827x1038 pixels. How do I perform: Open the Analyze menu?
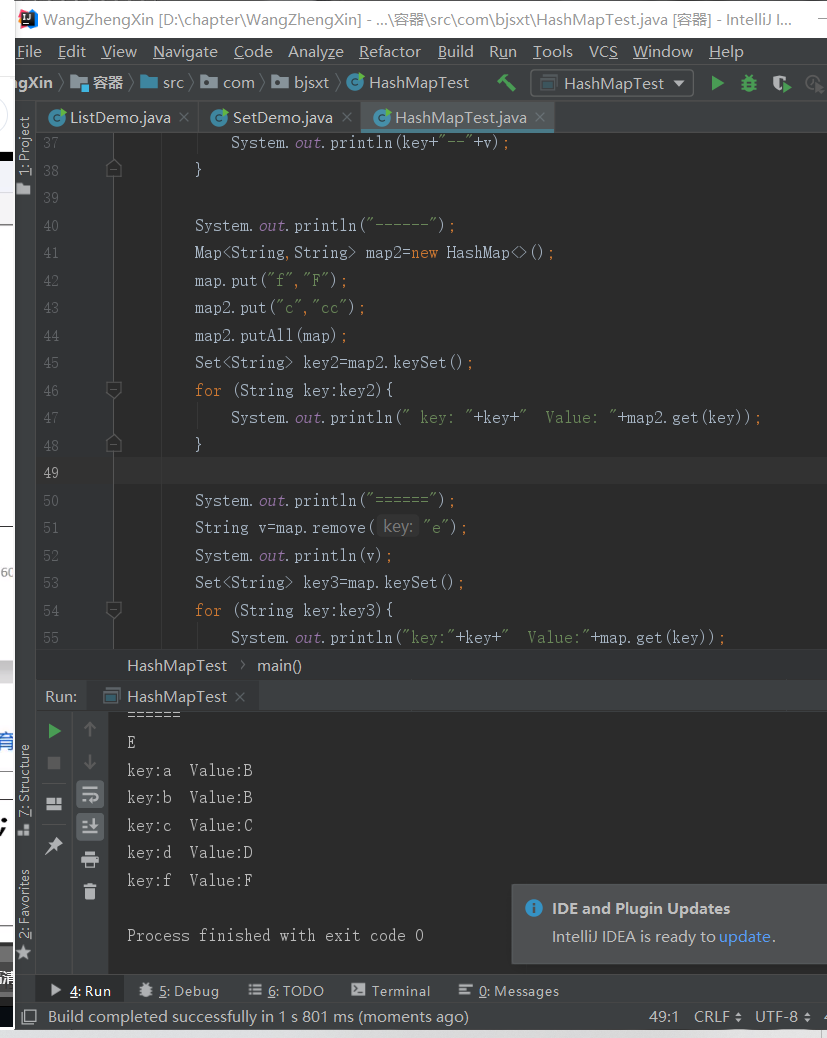click(x=316, y=52)
